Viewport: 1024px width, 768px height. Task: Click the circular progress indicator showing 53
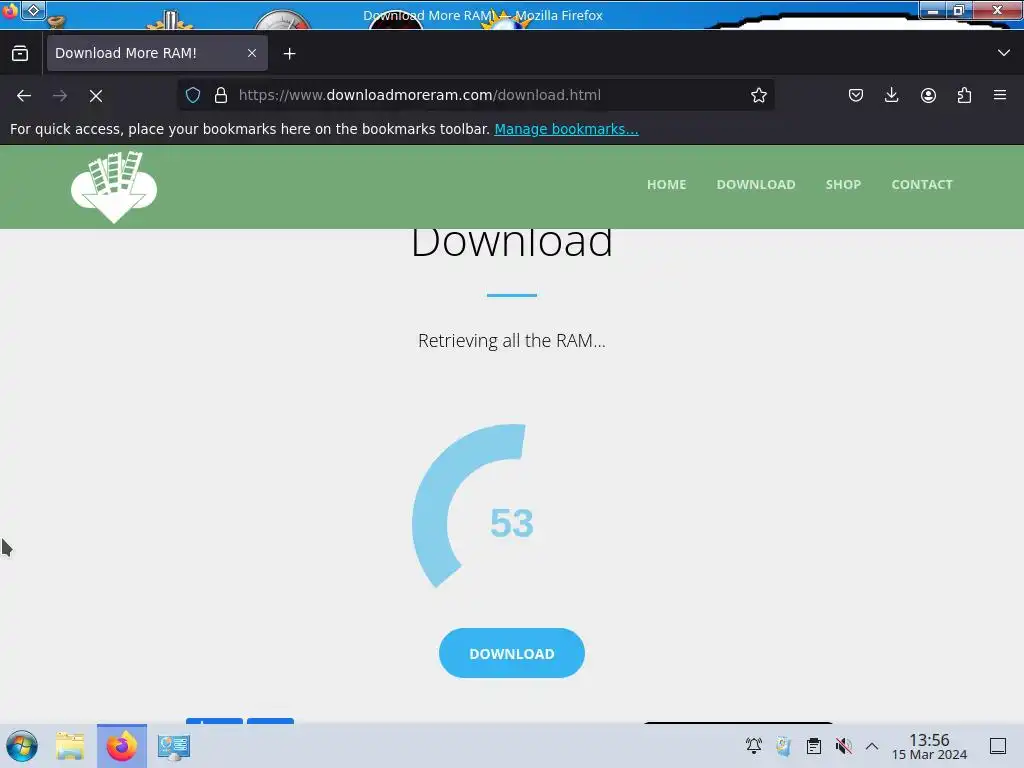pyautogui.click(x=511, y=522)
